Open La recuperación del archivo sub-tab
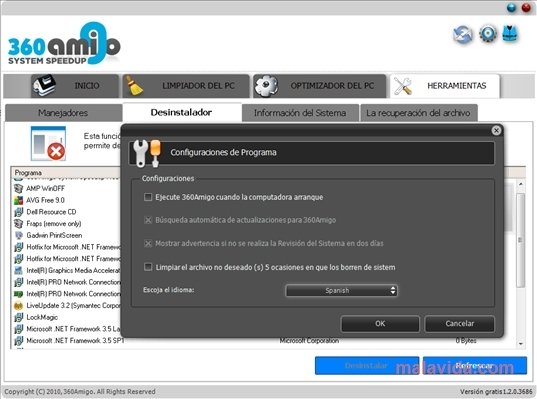The width and height of the screenshot is (537, 399). click(419, 113)
